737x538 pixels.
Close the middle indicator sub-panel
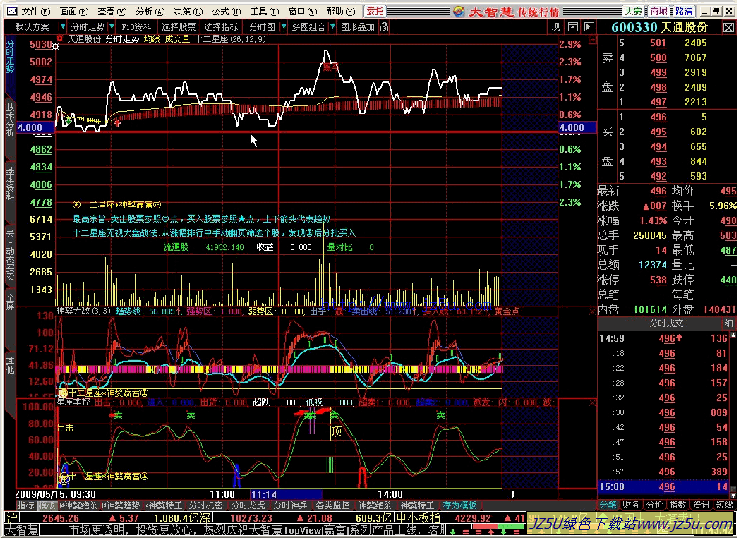click(593, 311)
